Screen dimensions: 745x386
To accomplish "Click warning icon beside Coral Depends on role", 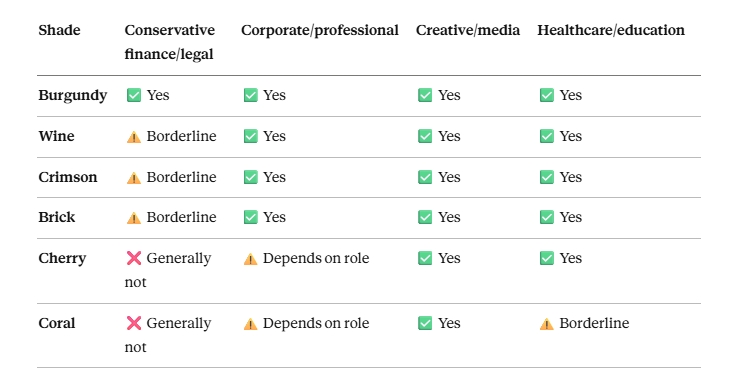I will [x=250, y=324].
